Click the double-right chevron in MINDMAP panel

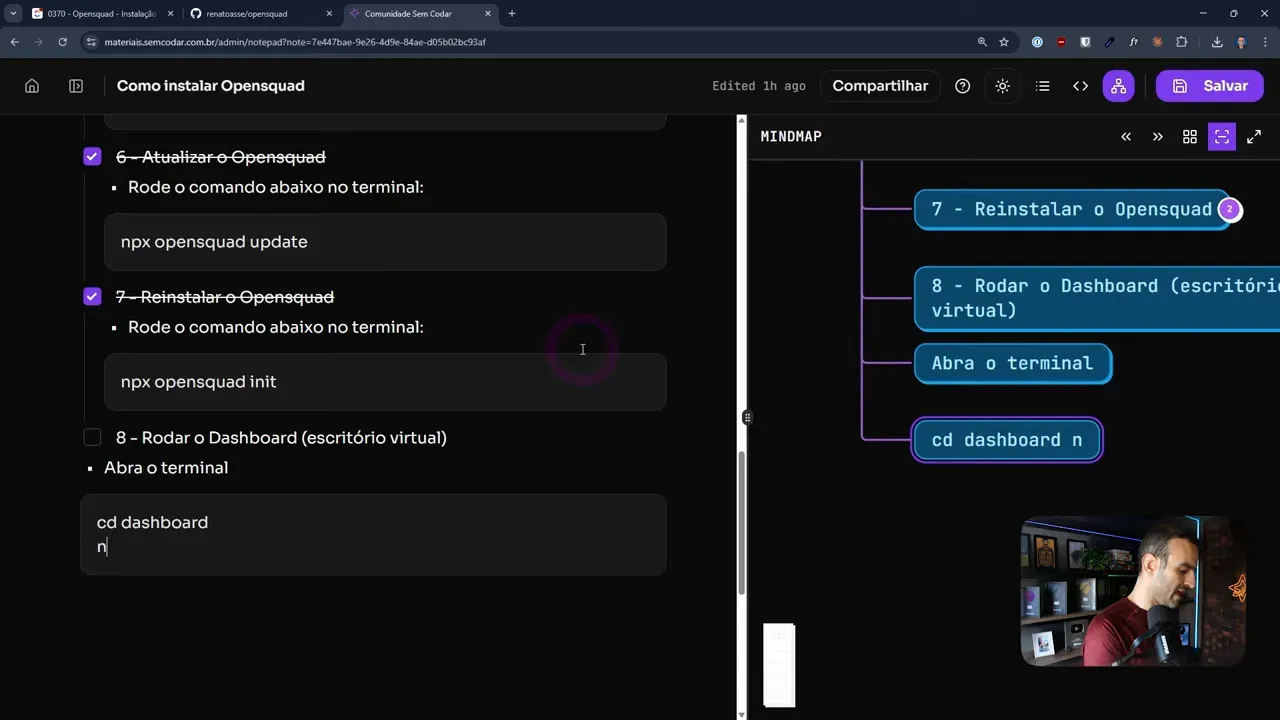tap(1157, 136)
